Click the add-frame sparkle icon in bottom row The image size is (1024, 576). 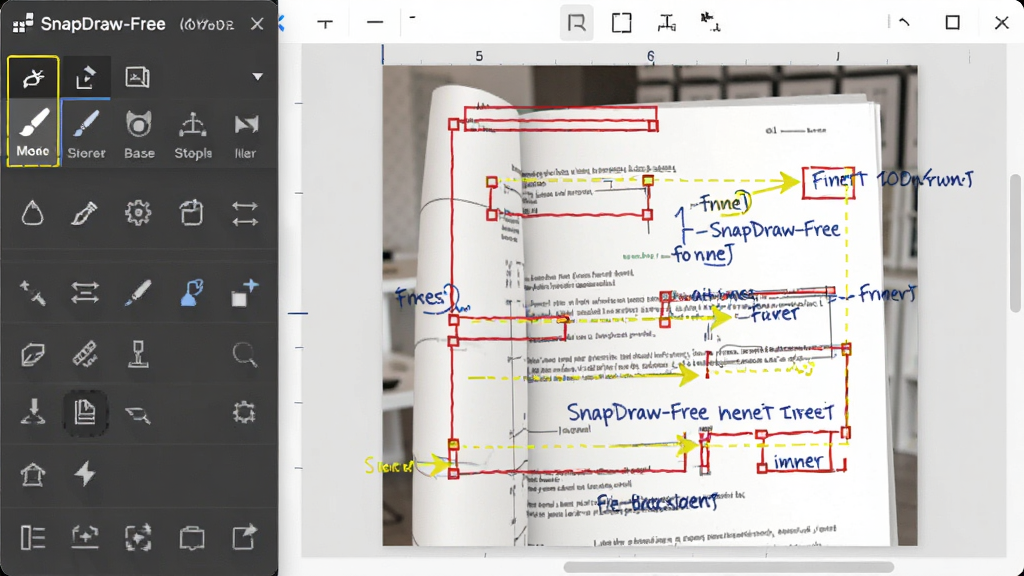pyautogui.click(x=86, y=537)
